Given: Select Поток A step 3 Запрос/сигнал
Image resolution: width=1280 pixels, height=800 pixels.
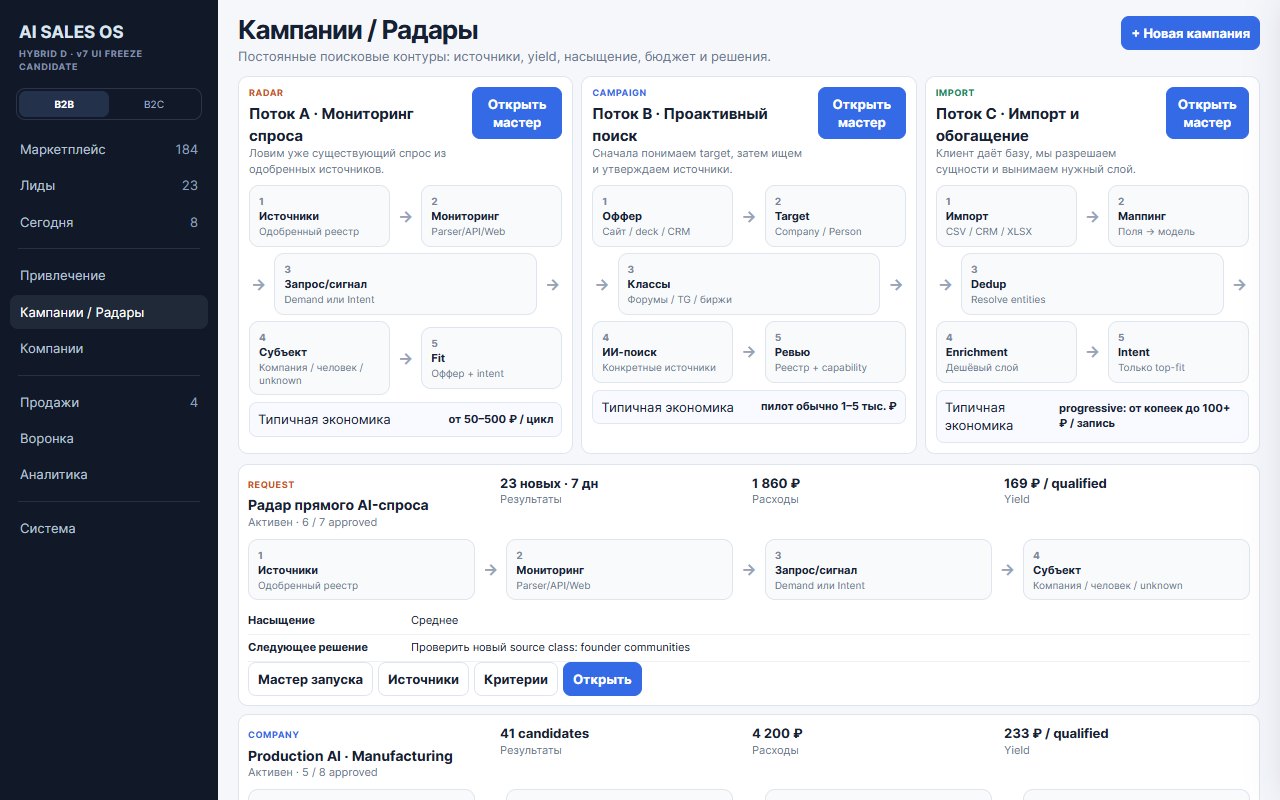Looking at the screenshot, I should point(405,284).
